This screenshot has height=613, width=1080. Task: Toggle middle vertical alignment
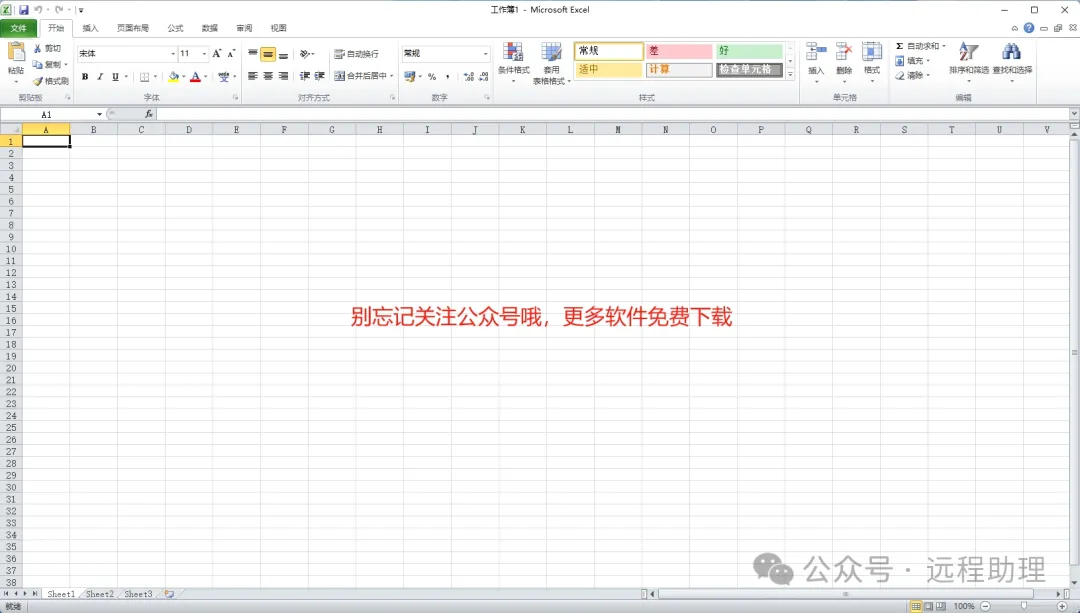(x=268, y=54)
